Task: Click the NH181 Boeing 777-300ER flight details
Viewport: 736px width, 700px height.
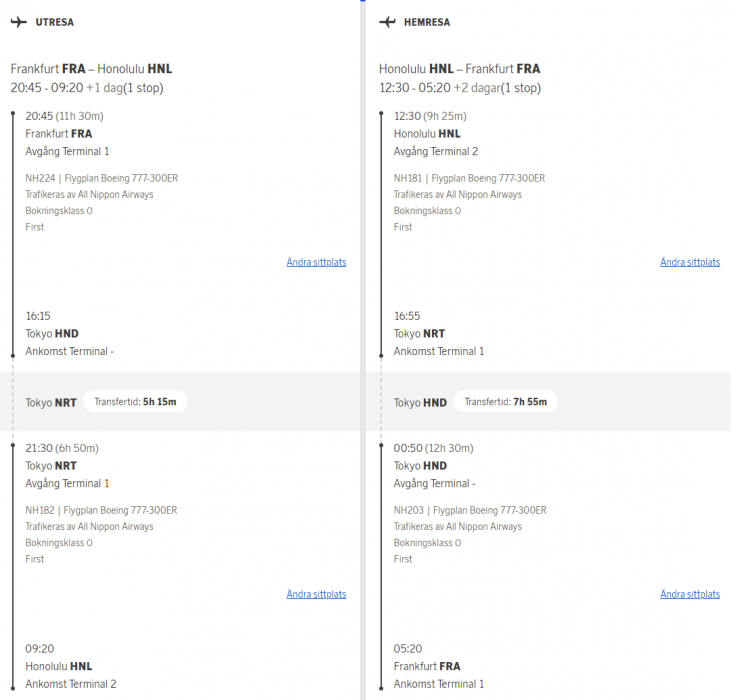Action: pyautogui.click(x=469, y=178)
